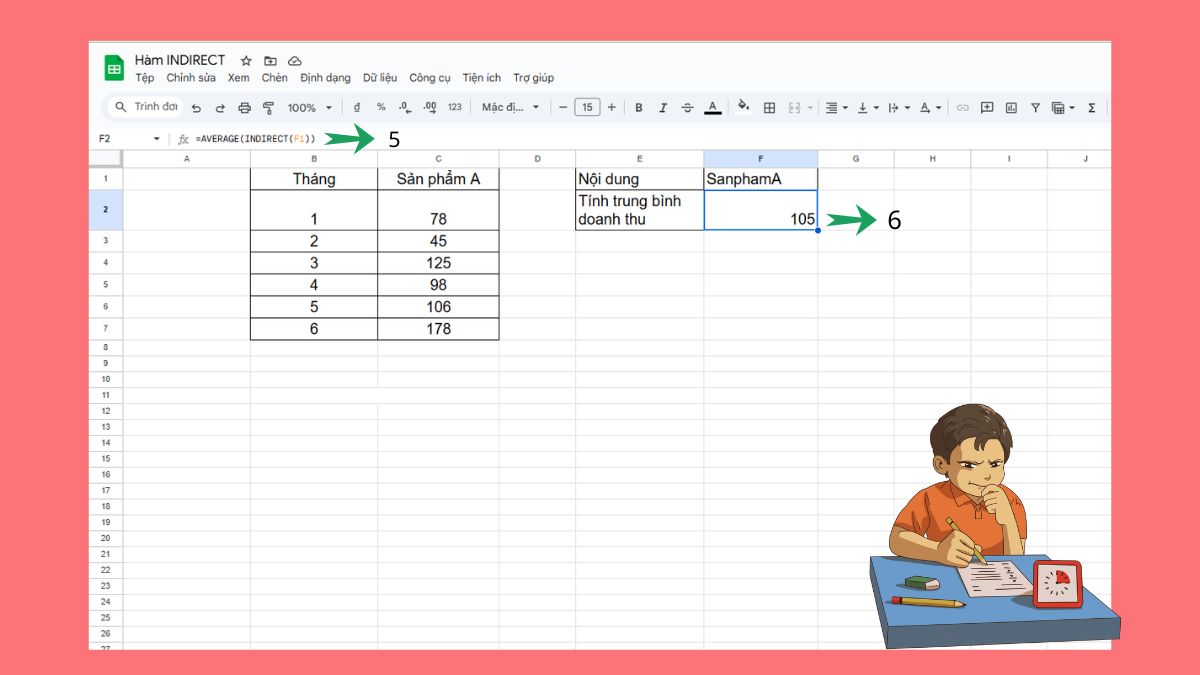1200x675 pixels.
Task: Select the Functions Σ icon
Action: 1090,107
